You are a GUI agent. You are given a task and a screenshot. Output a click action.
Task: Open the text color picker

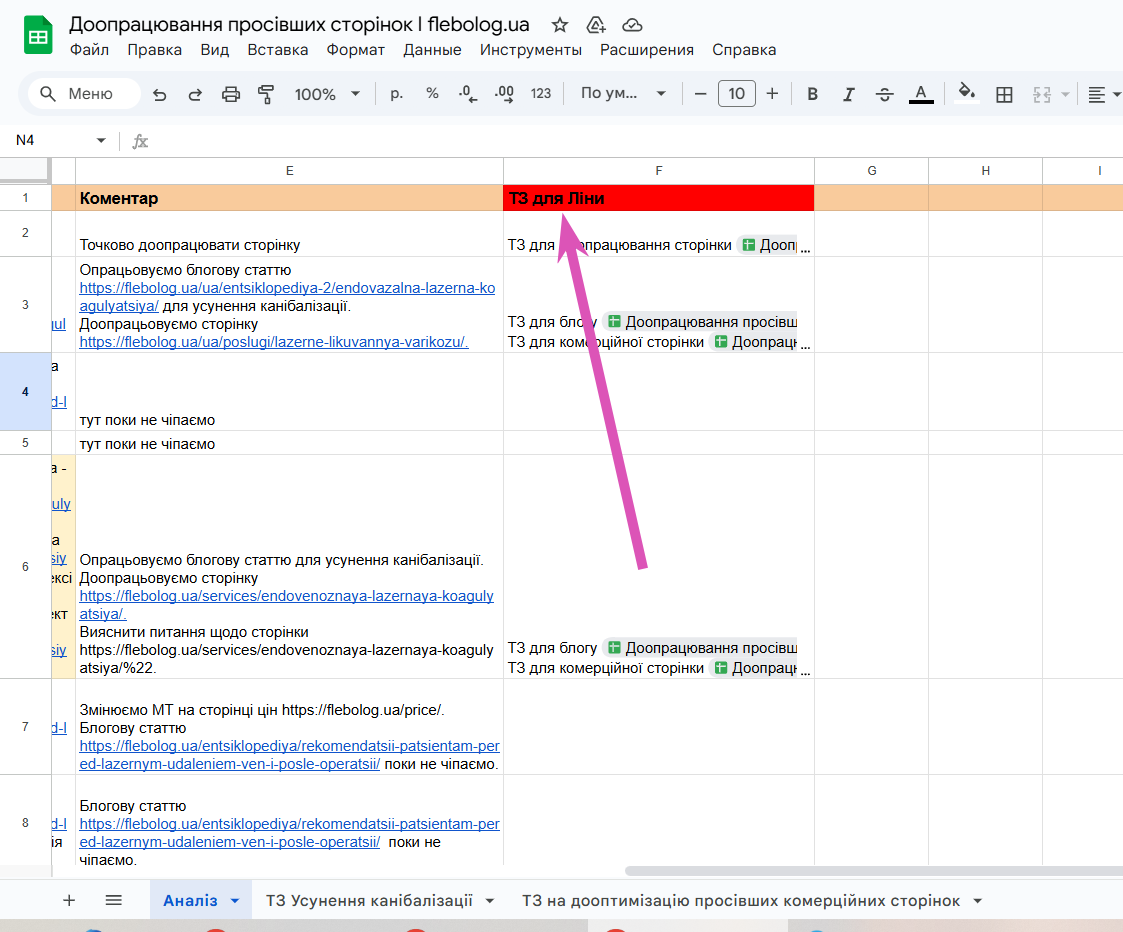921,94
